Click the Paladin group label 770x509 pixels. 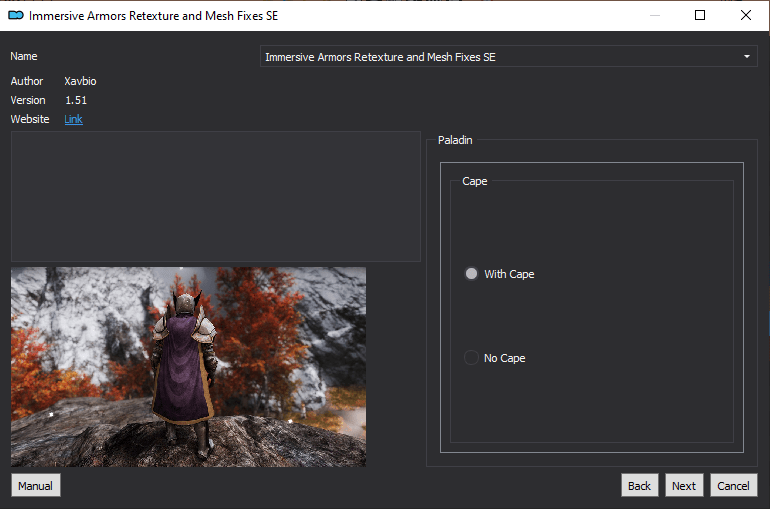pyautogui.click(x=455, y=140)
